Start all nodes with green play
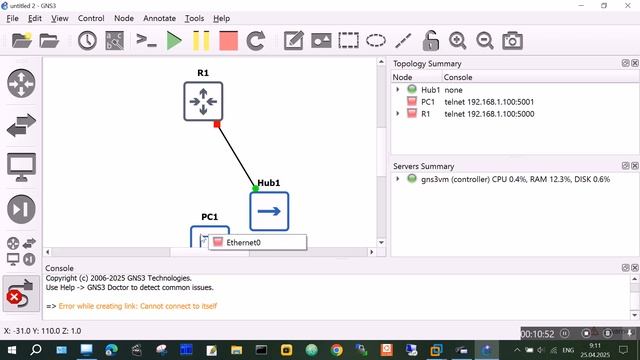This screenshot has height=360, width=640. point(174,41)
